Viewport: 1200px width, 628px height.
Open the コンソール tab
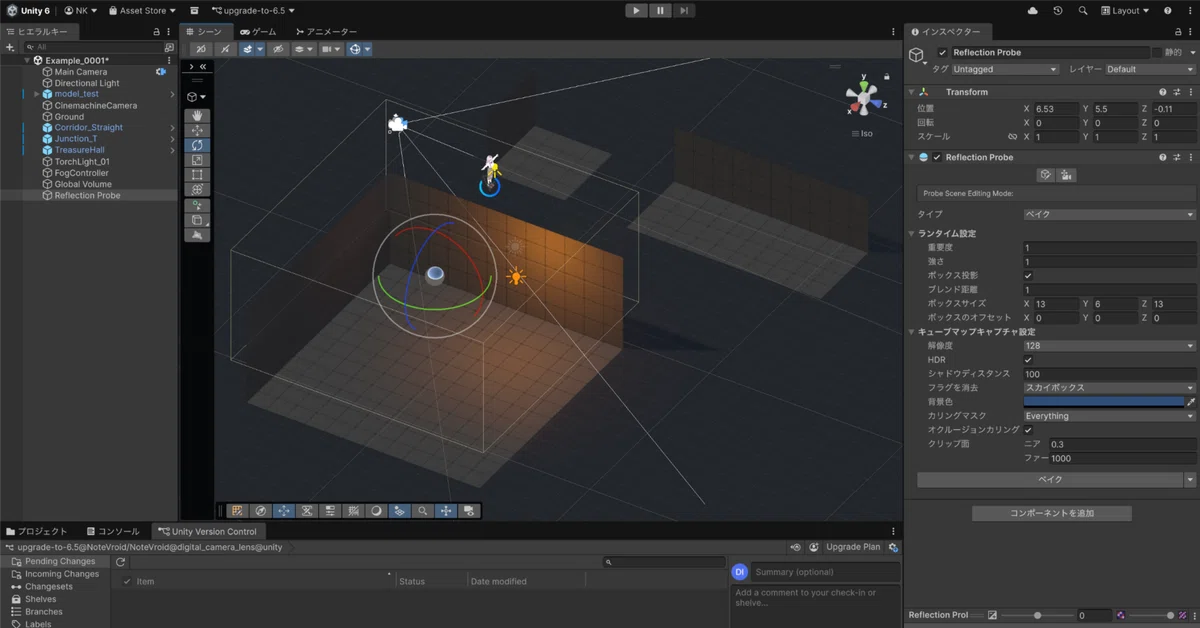(x=113, y=531)
